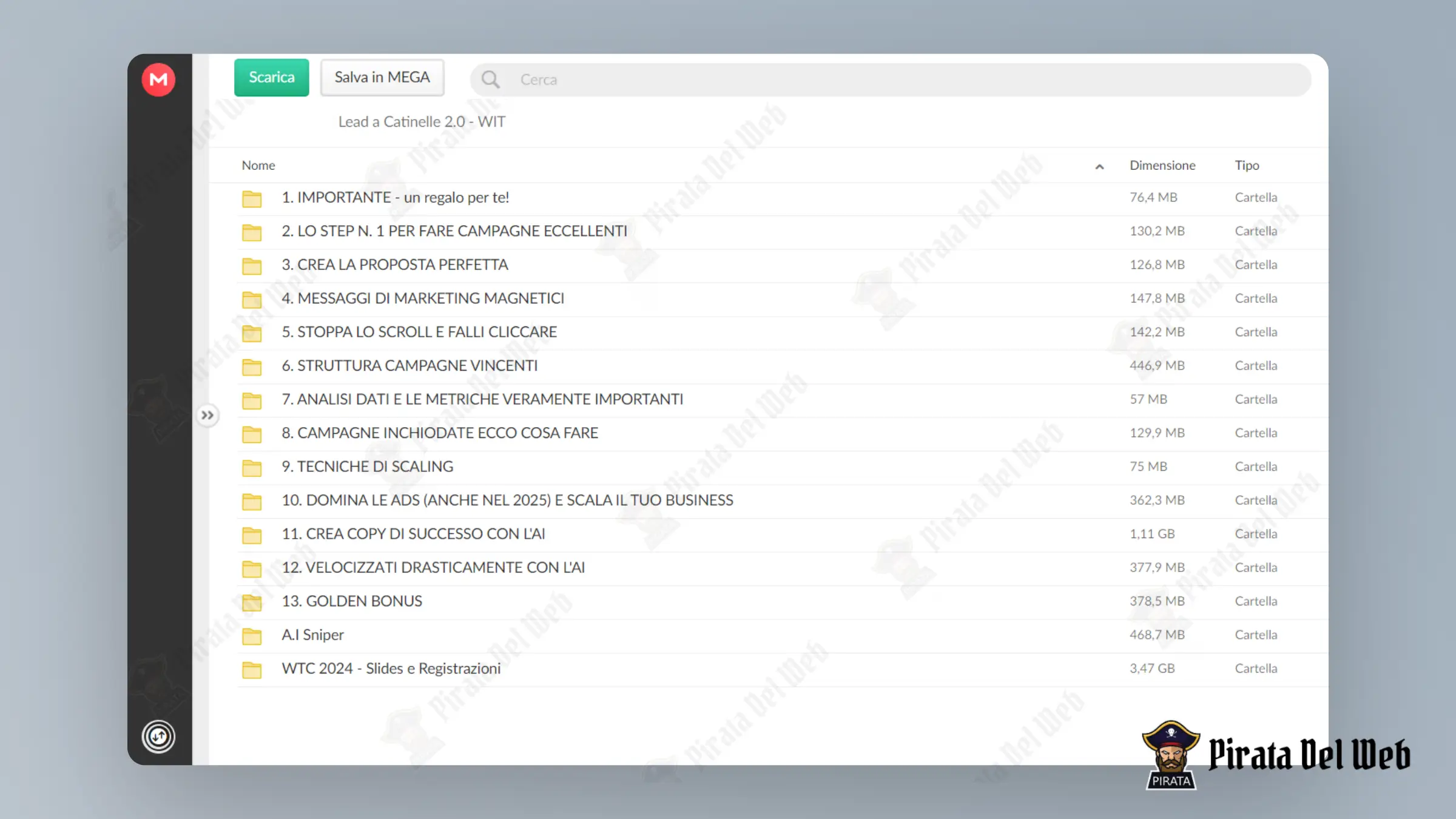Click folder icon of 9. TECNICHE DI SCALING row

point(252,468)
